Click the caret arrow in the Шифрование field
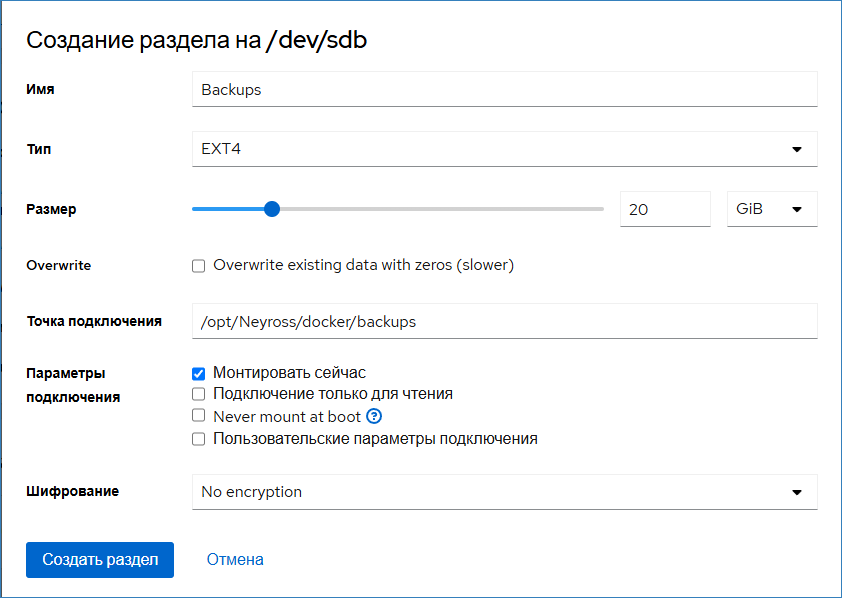842x598 pixels. click(x=797, y=492)
